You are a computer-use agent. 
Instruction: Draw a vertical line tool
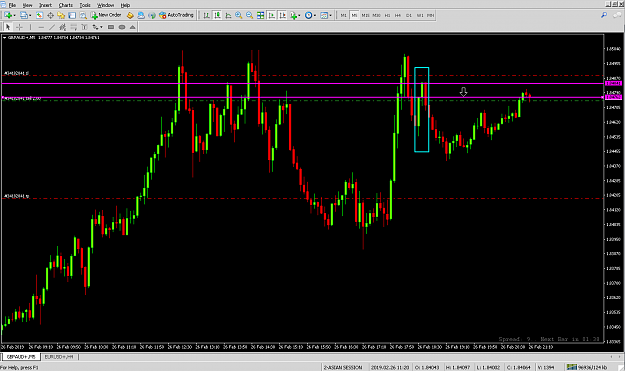pyautogui.click(x=30, y=27)
